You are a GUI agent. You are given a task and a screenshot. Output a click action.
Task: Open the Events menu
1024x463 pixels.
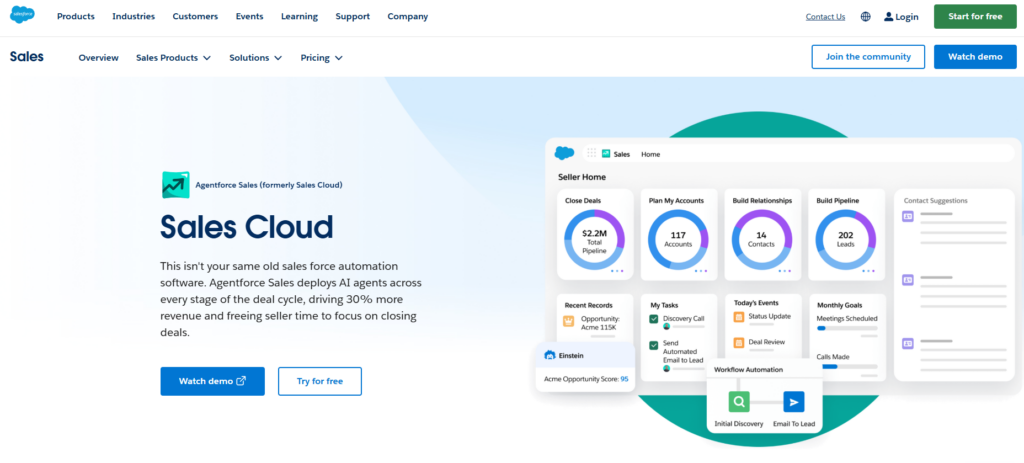pos(249,16)
